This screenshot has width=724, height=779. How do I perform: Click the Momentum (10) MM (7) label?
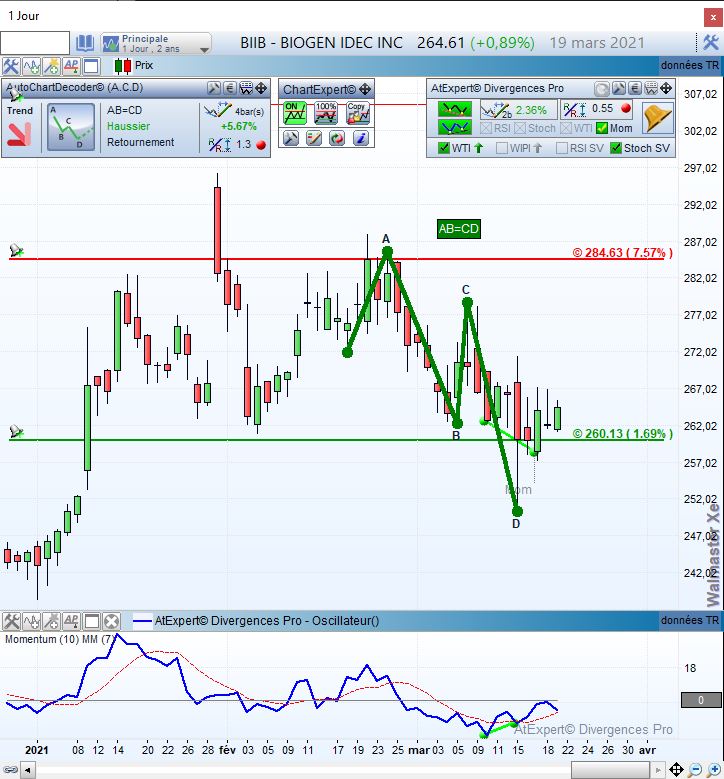[60, 639]
